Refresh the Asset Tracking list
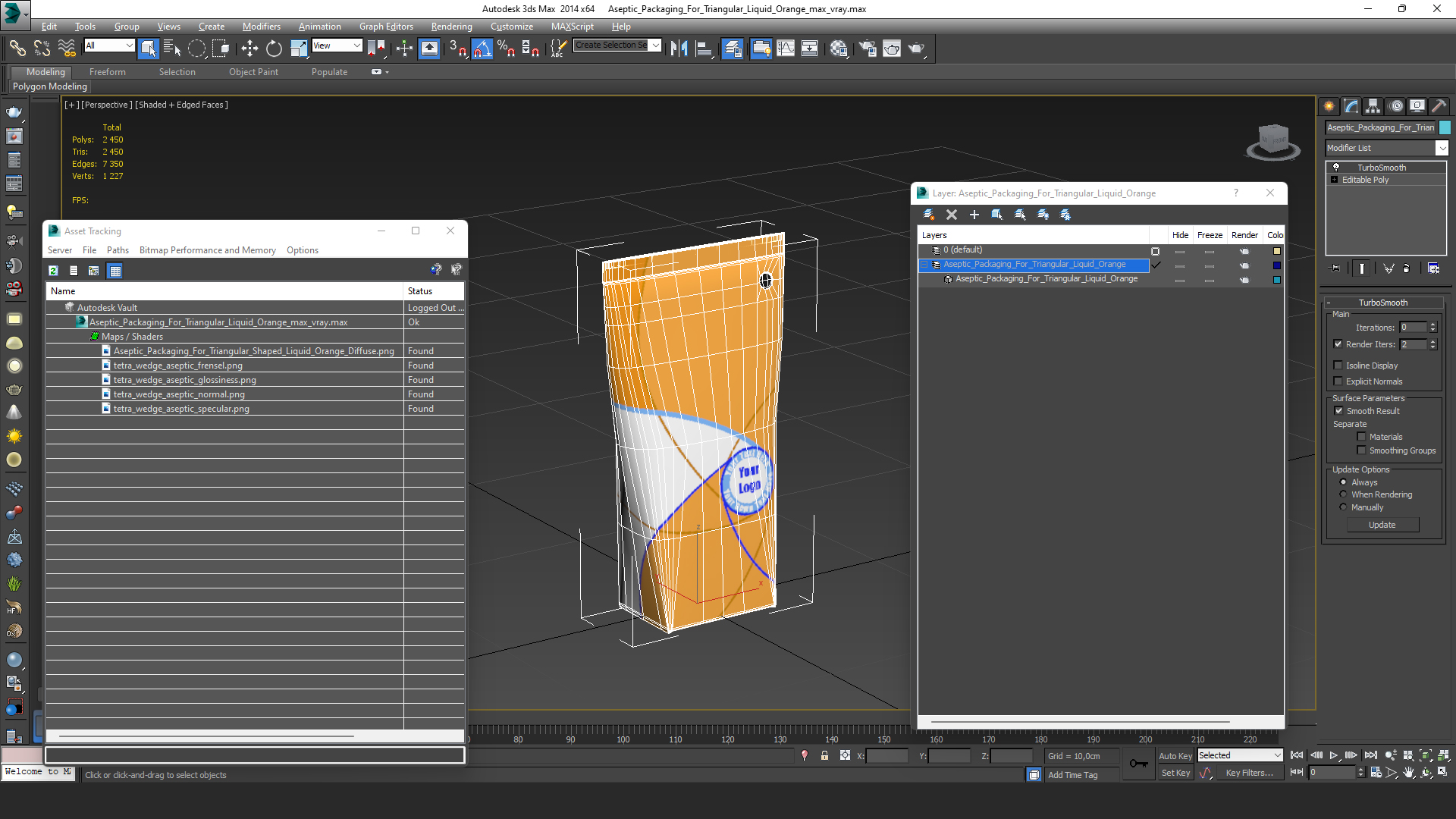This screenshot has width=1456, height=819. point(53,271)
